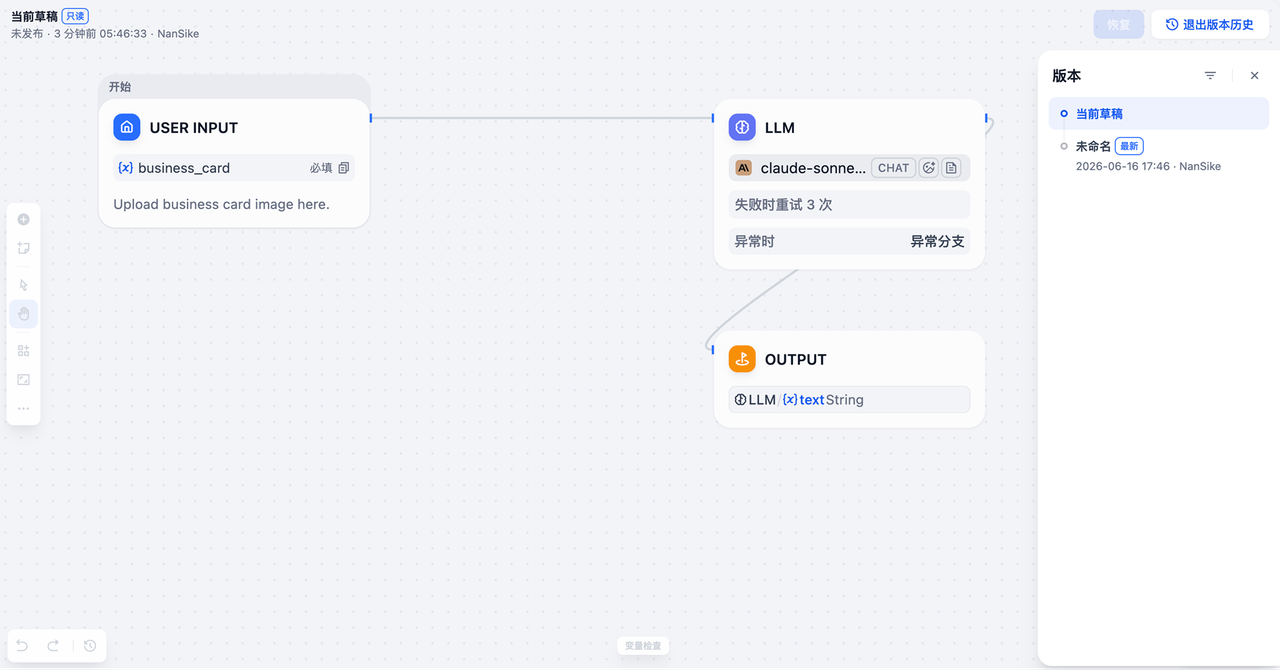Click the claude-sonne... model name
This screenshot has width=1280, height=670.
813,168
